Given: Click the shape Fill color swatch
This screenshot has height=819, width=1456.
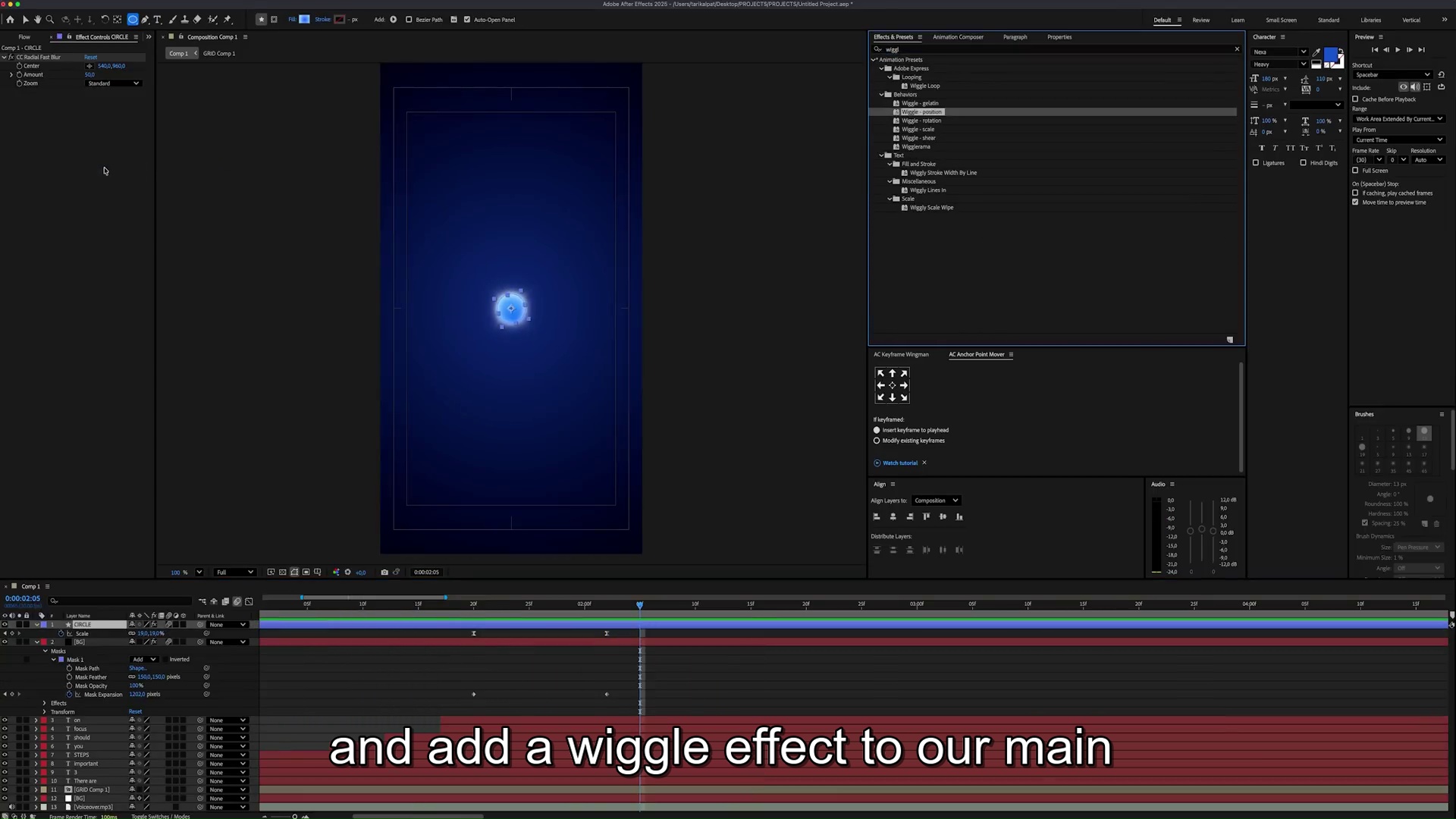Looking at the screenshot, I should coord(304,20).
